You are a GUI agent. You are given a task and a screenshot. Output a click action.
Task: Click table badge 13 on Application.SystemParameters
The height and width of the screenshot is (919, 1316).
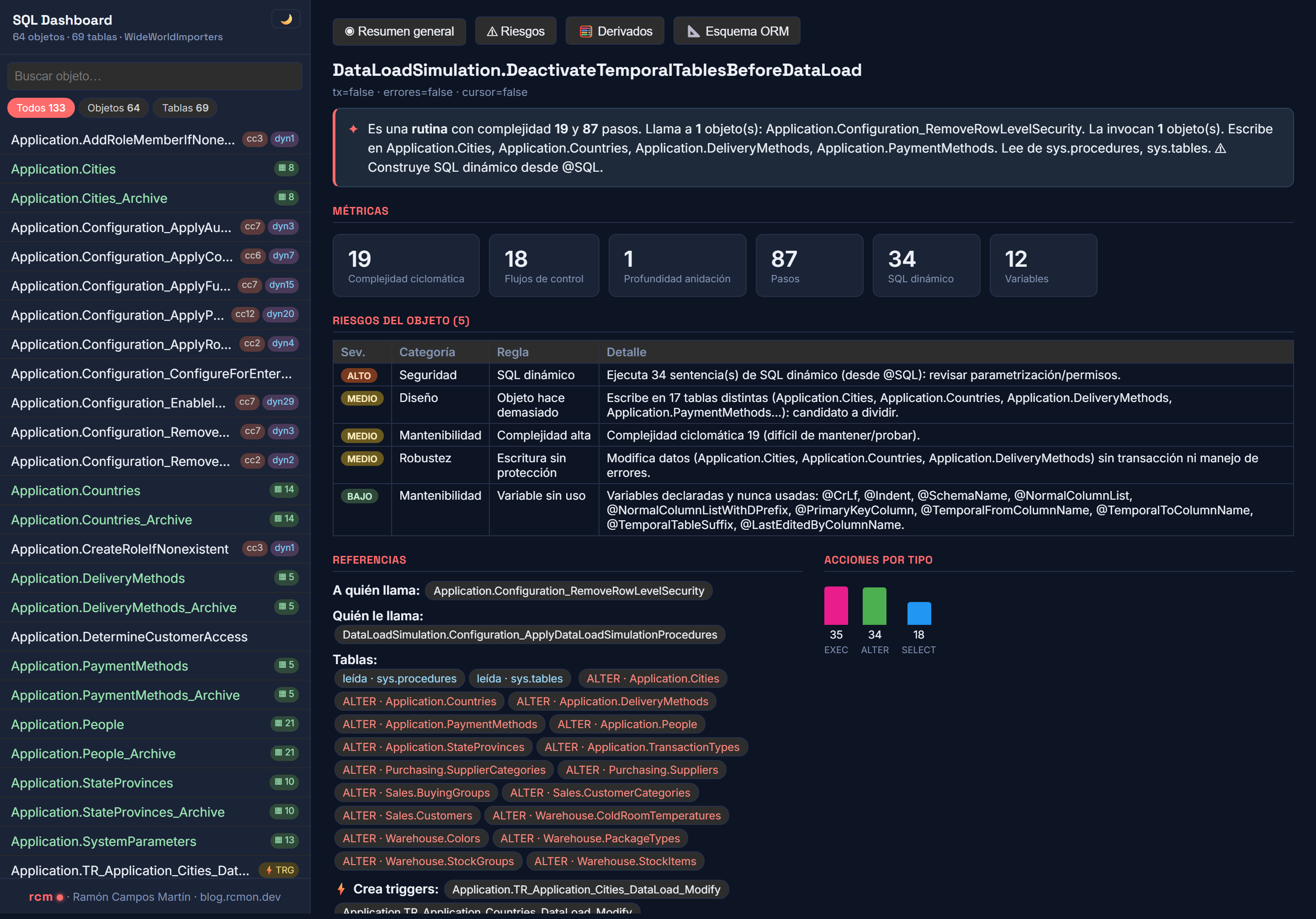point(284,840)
